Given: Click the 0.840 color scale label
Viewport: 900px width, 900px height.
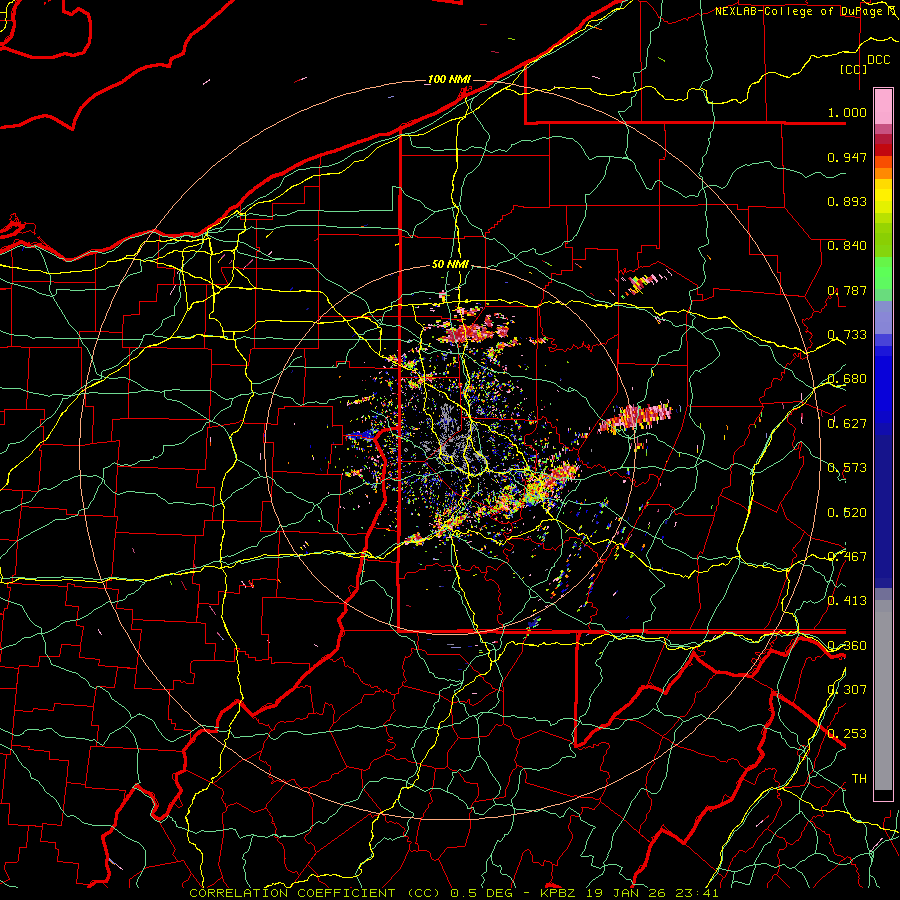Looking at the screenshot, I should click(847, 246).
